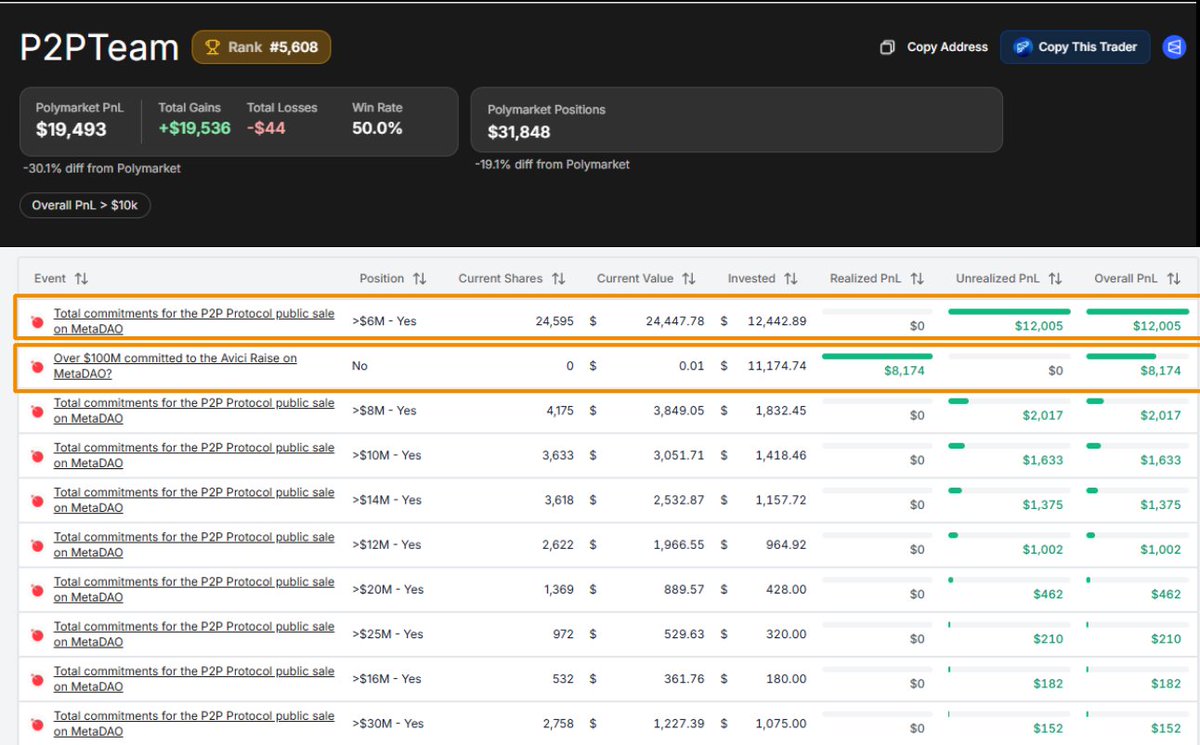
Task: Sort table by Position column arrows
Action: (x=419, y=279)
